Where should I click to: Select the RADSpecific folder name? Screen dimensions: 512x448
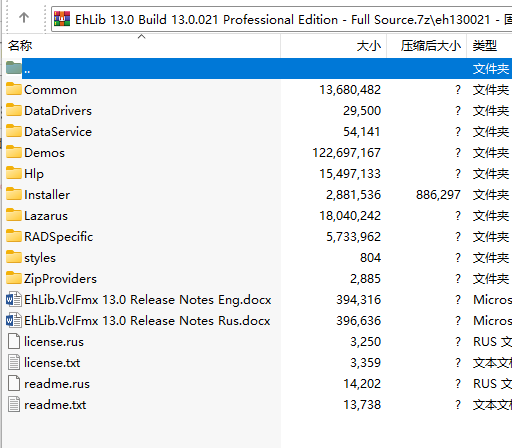pos(58,237)
